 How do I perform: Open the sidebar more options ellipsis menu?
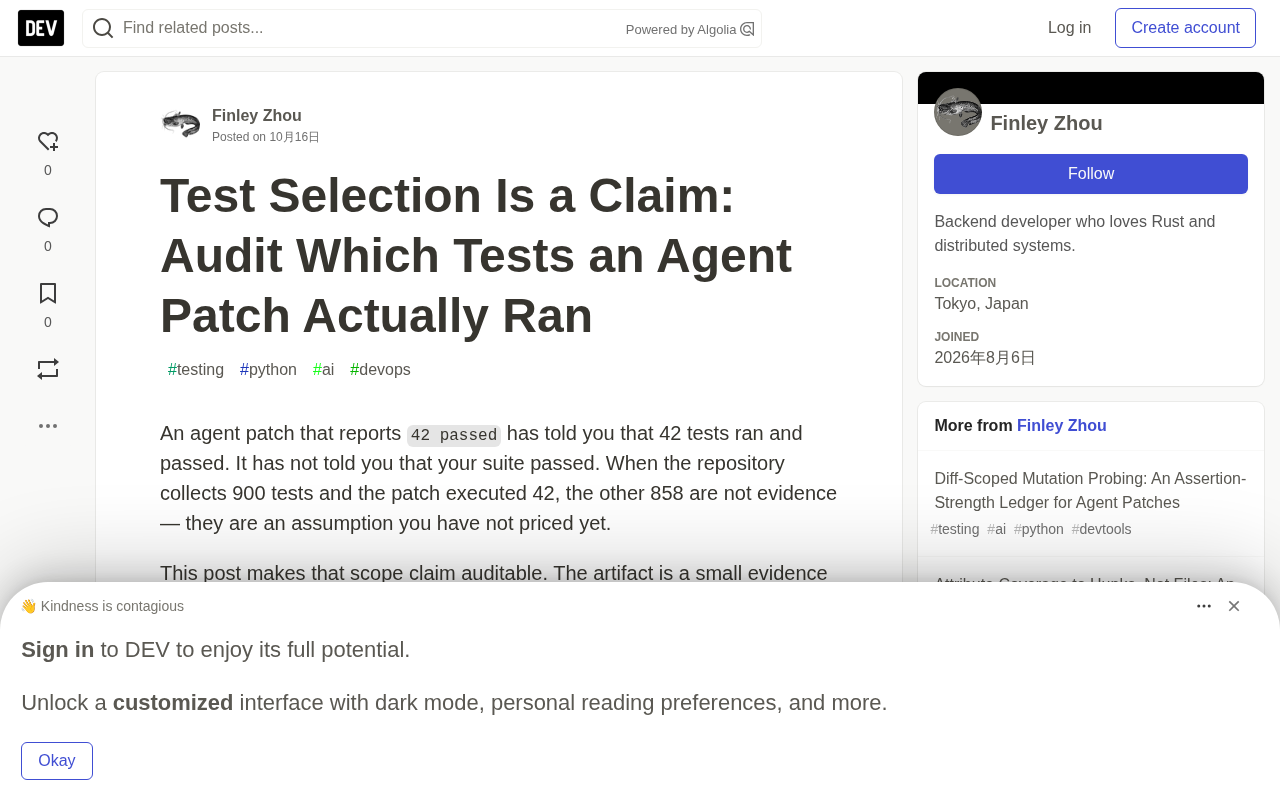coord(48,426)
